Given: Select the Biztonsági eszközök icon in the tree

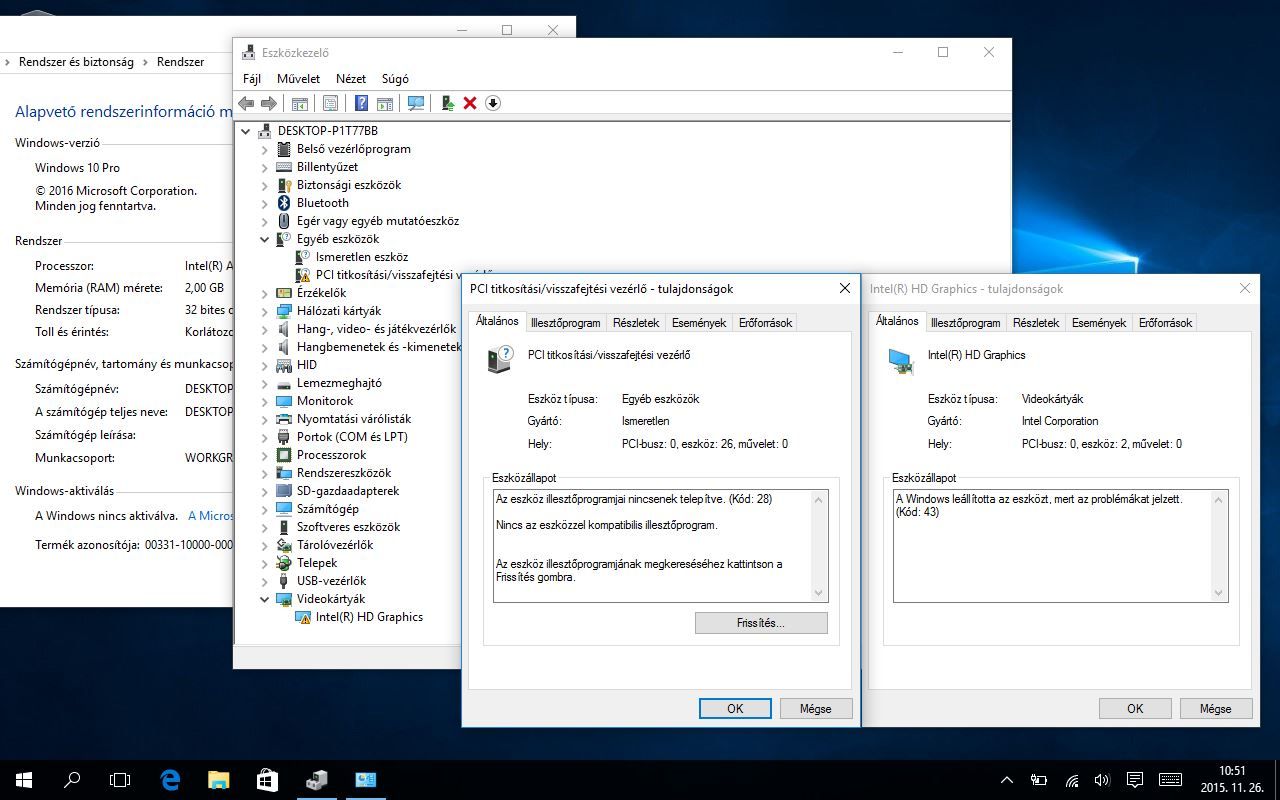Looking at the screenshot, I should (284, 185).
